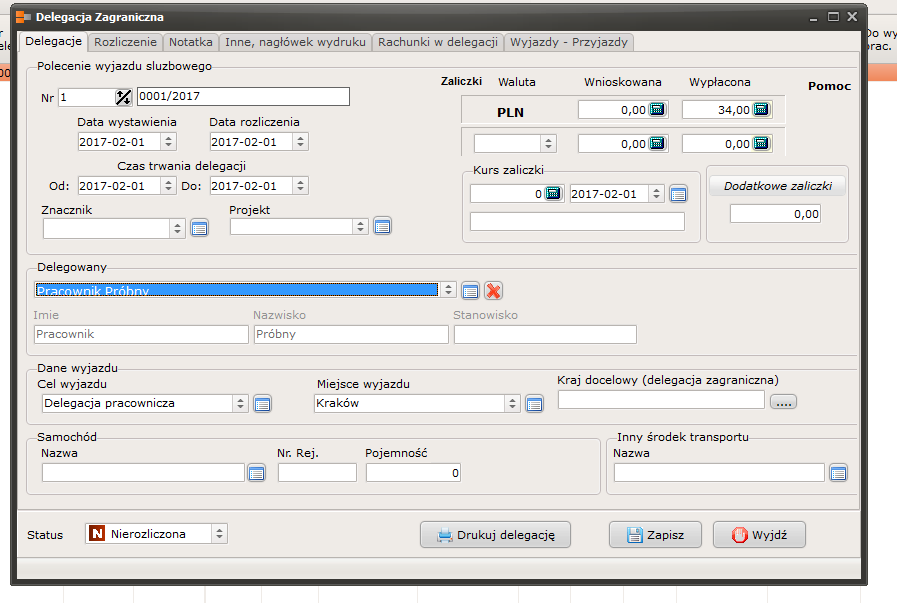Switch to the Delegacje tab

tap(53, 41)
